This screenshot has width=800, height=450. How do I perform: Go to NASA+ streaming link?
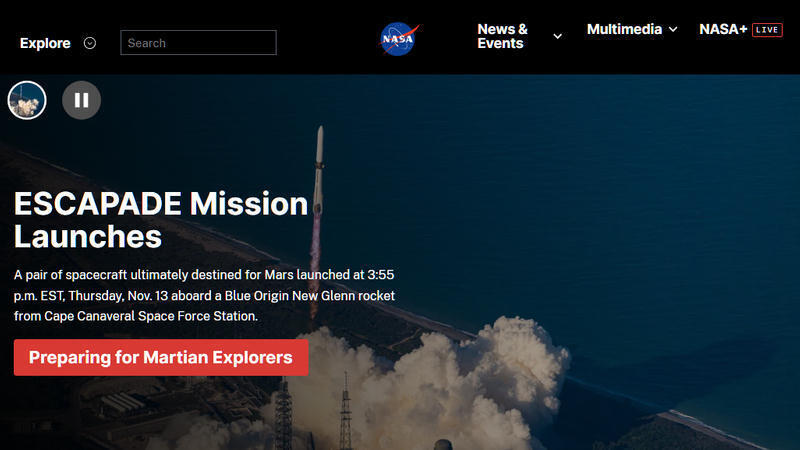[723, 30]
